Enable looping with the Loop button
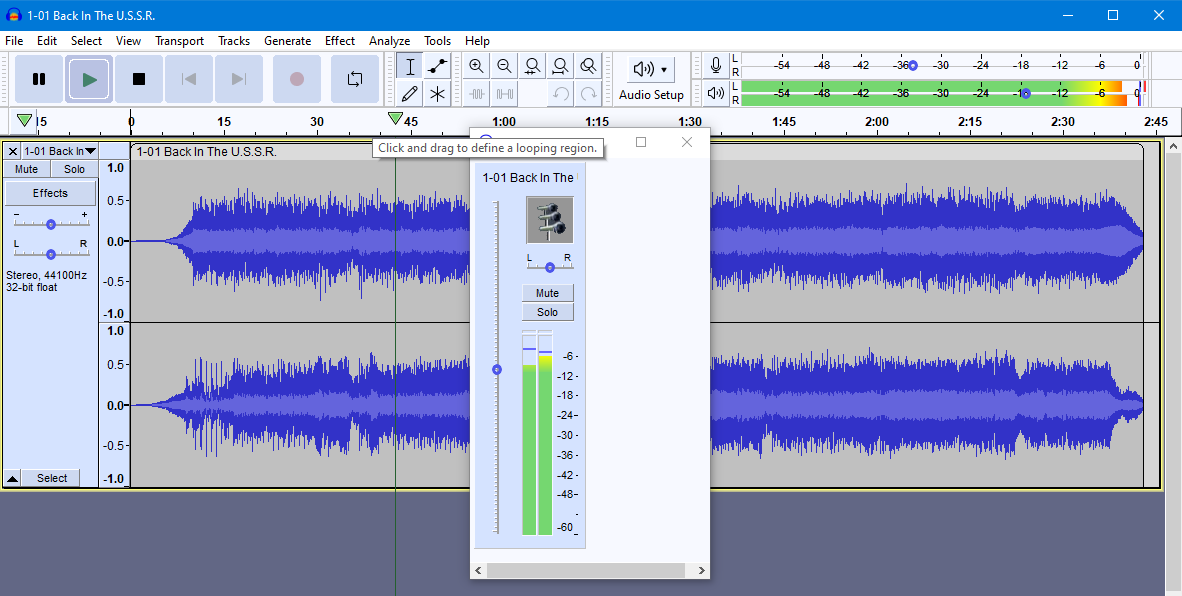This screenshot has height=596, width=1182. (x=355, y=78)
